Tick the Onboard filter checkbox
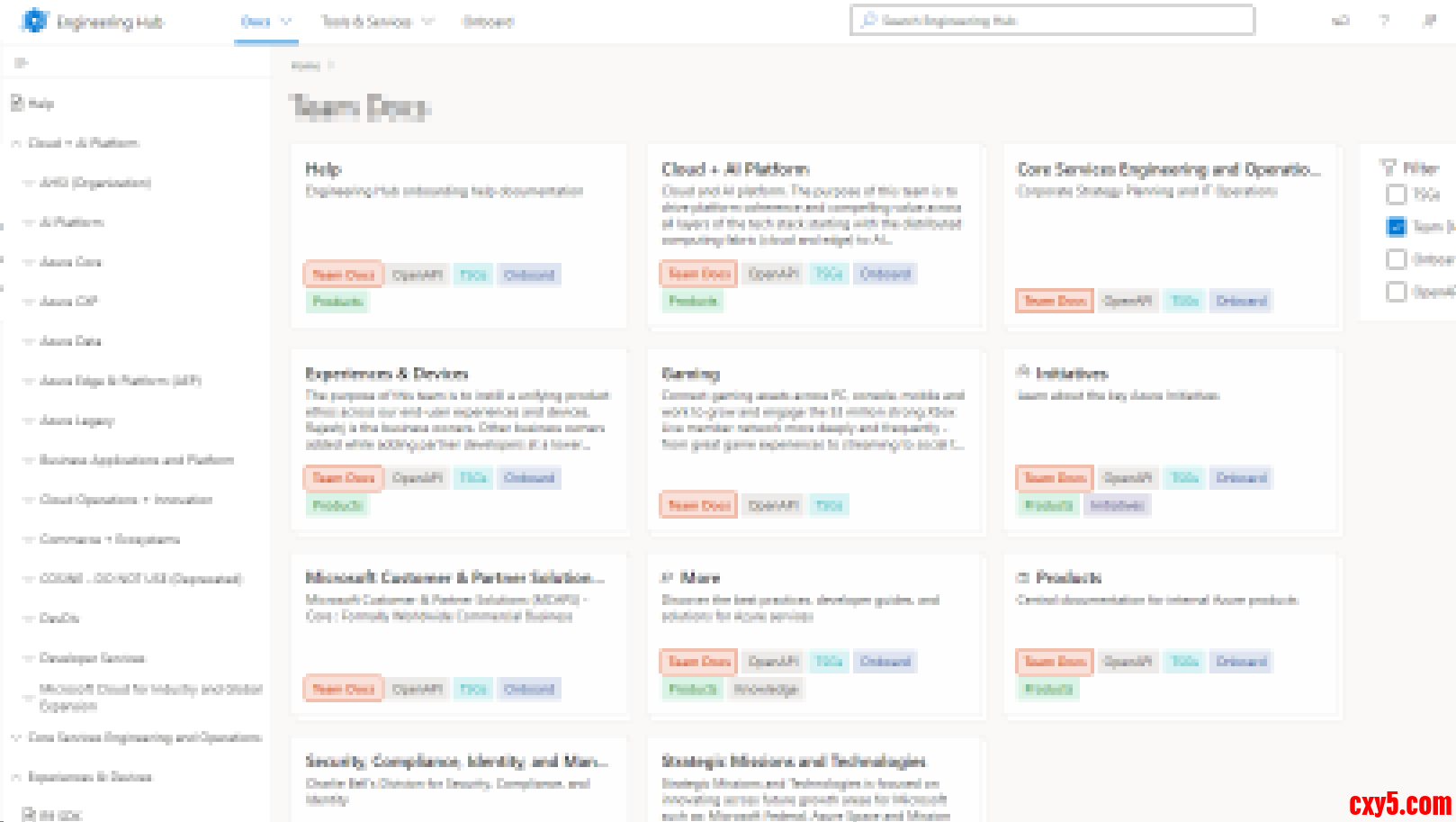Image resolution: width=1456 pixels, height=822 pixels. pos(1396,259)
